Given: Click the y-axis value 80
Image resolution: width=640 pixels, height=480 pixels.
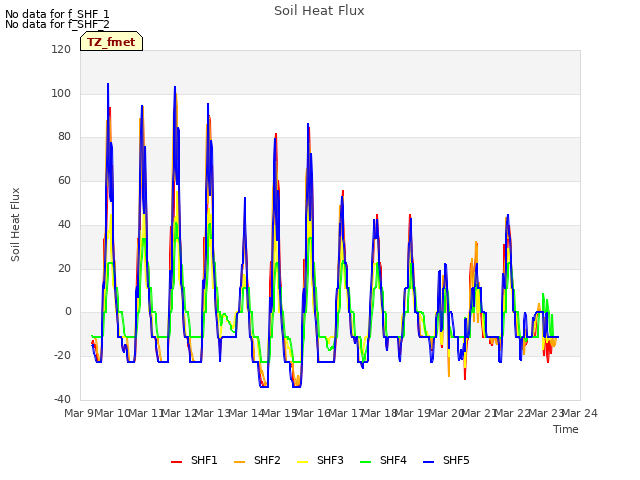Looking at the screenshot, I should (64, 137).
